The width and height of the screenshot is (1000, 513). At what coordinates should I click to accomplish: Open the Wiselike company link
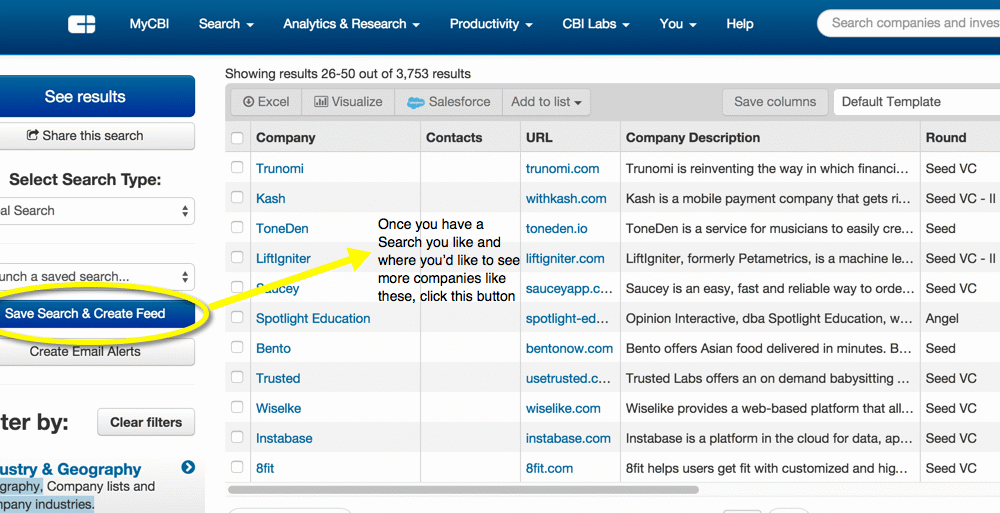(278, 408)
